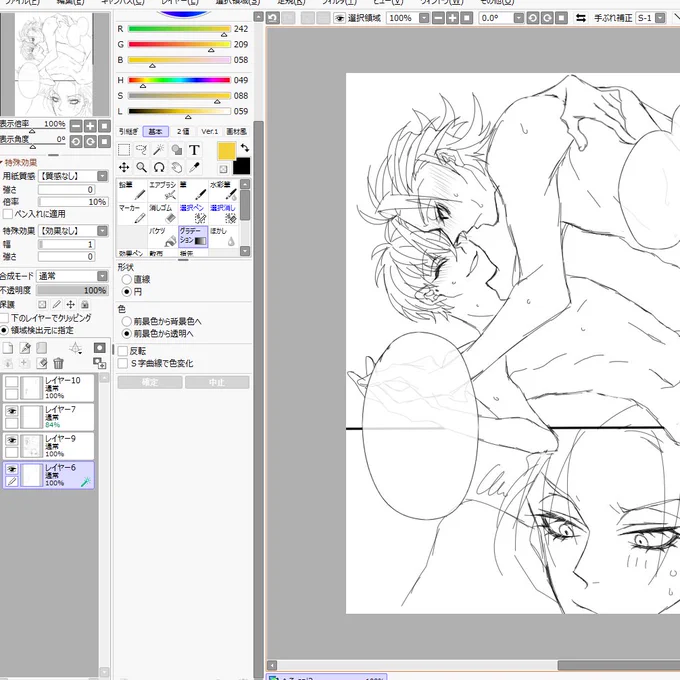Click the foreground yellow color swatch
The width and height of the screenshot is (680, 680).
click(x=226, y=151)
